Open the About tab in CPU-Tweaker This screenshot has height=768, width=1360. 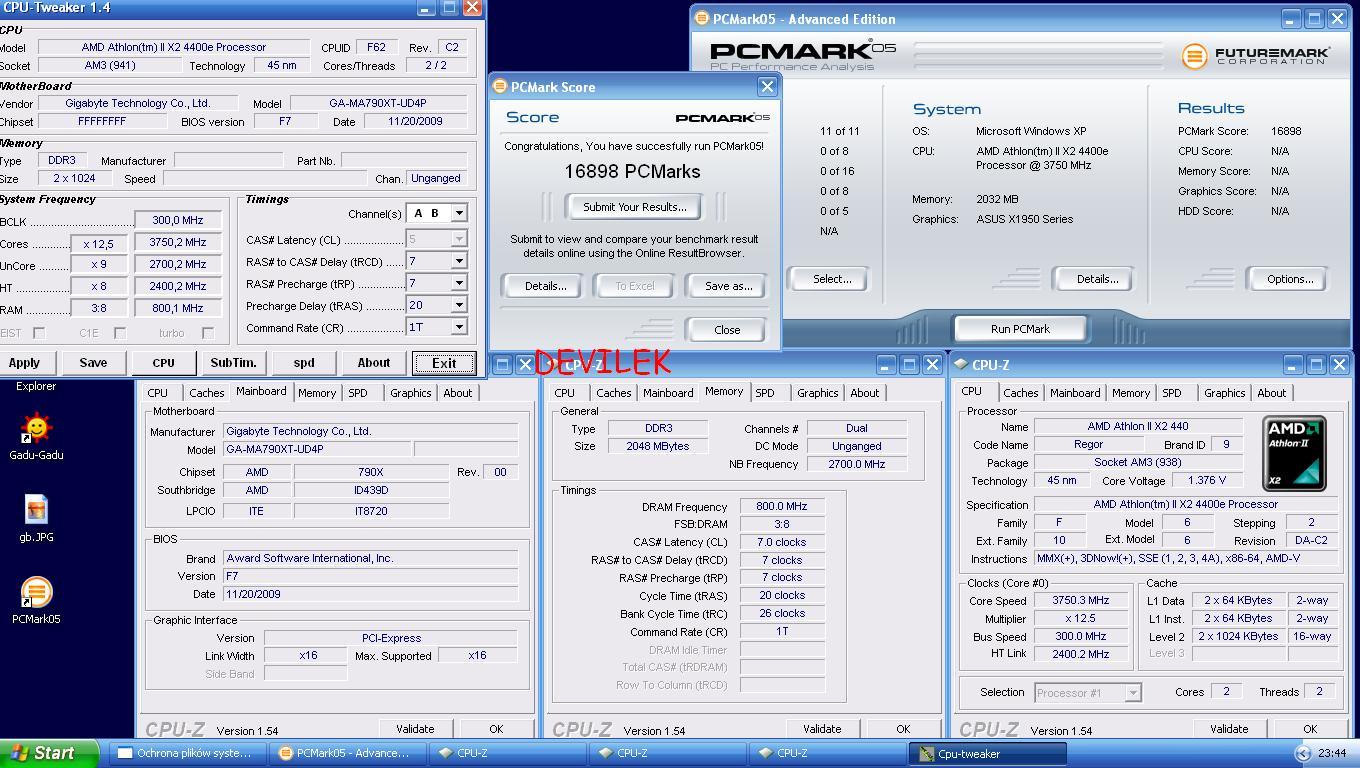click(373, 363)
